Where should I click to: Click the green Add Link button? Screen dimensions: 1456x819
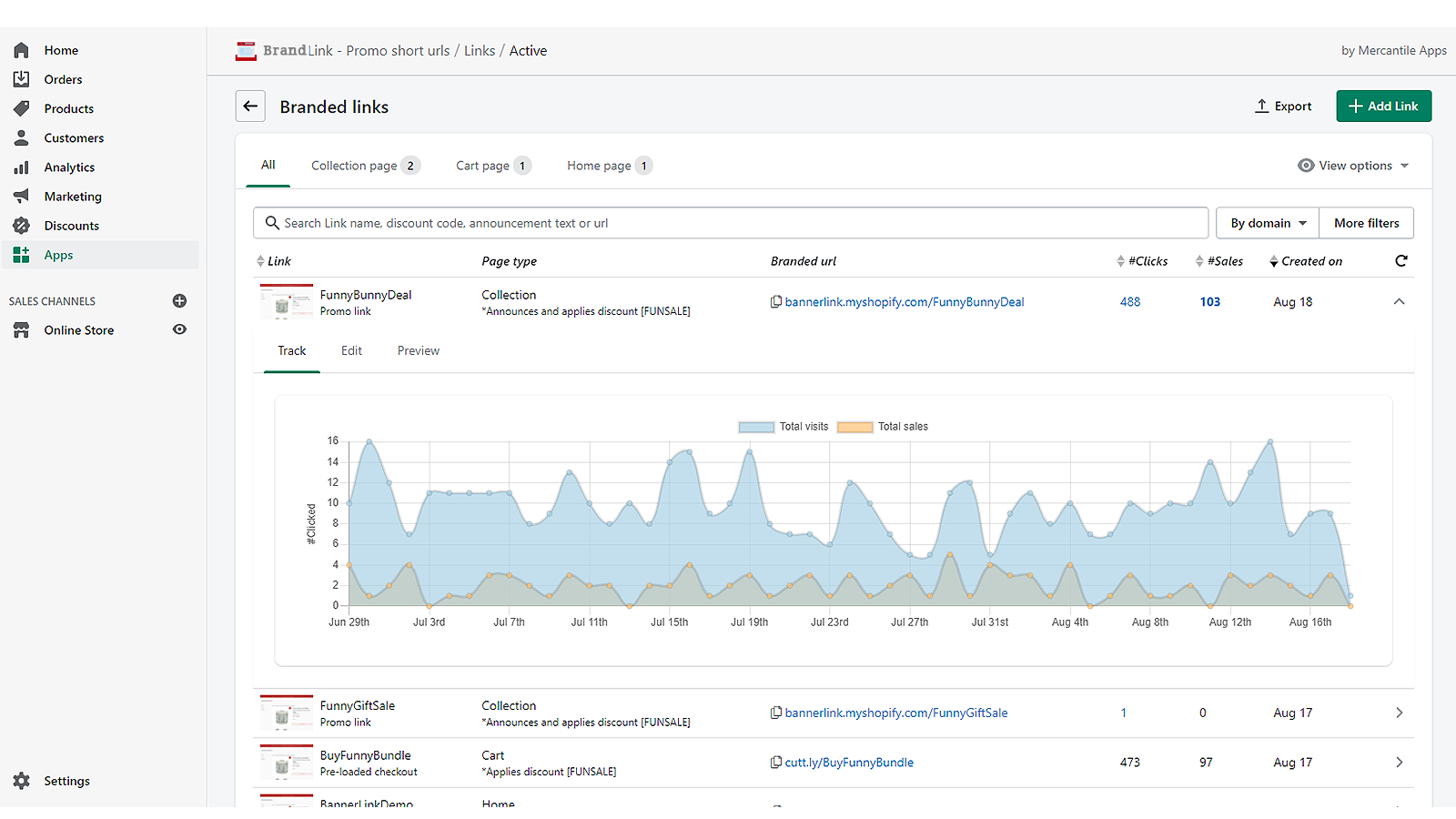coord(1383,106)
